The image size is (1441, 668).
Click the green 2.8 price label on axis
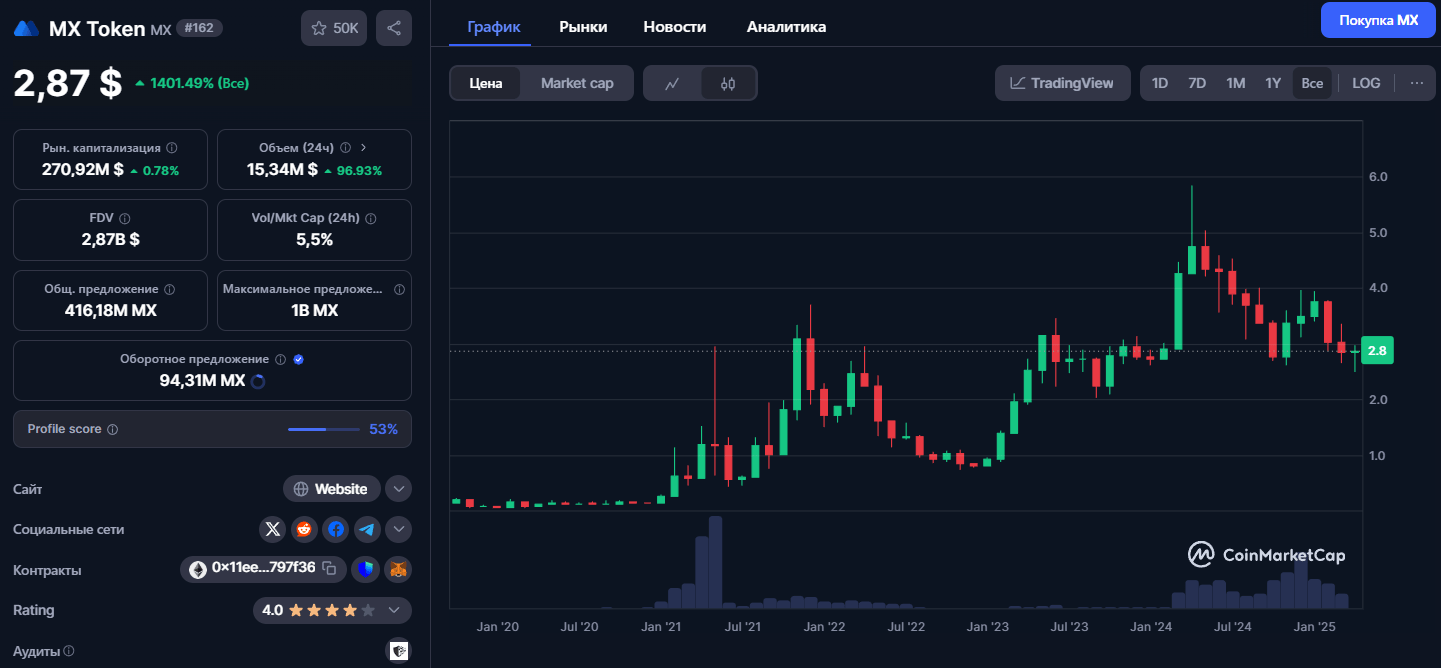point(1377,351)
